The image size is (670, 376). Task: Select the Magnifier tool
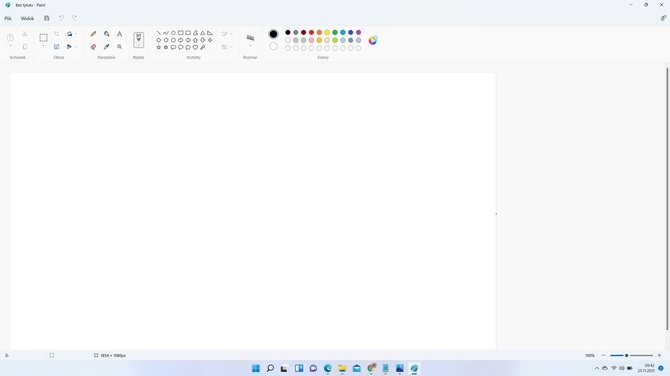pyautogui.click(x=120, y=47)
